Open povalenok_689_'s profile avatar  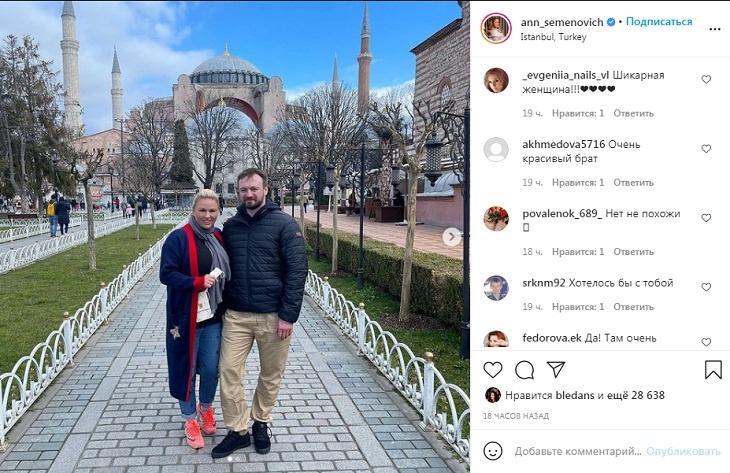tap(496, 219)
